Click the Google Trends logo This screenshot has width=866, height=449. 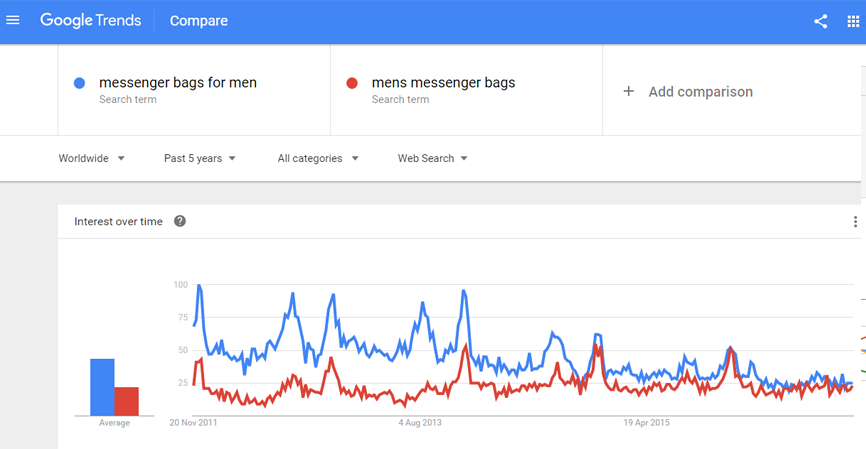(x=91, y=20)
